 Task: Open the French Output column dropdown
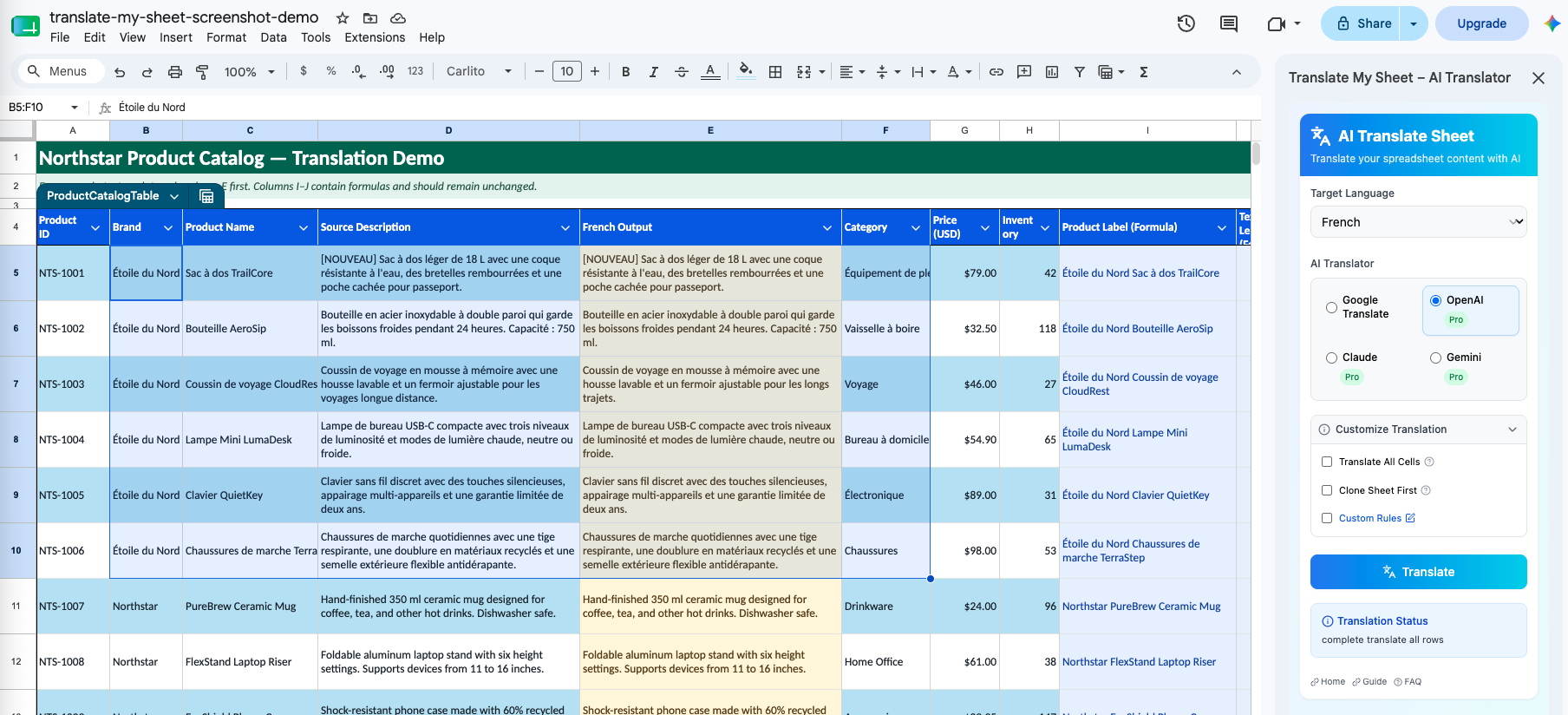827,227
